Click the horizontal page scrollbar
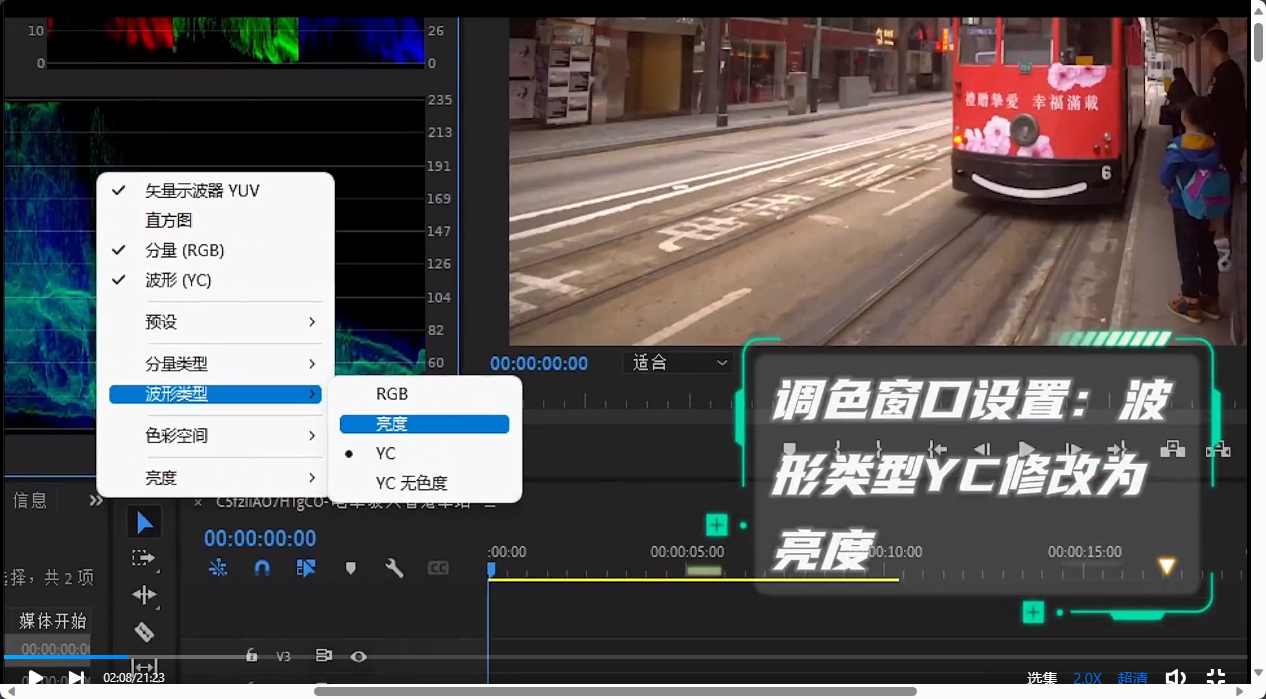The width and height of the screenshot is (1266, 699). coord(615,691)
